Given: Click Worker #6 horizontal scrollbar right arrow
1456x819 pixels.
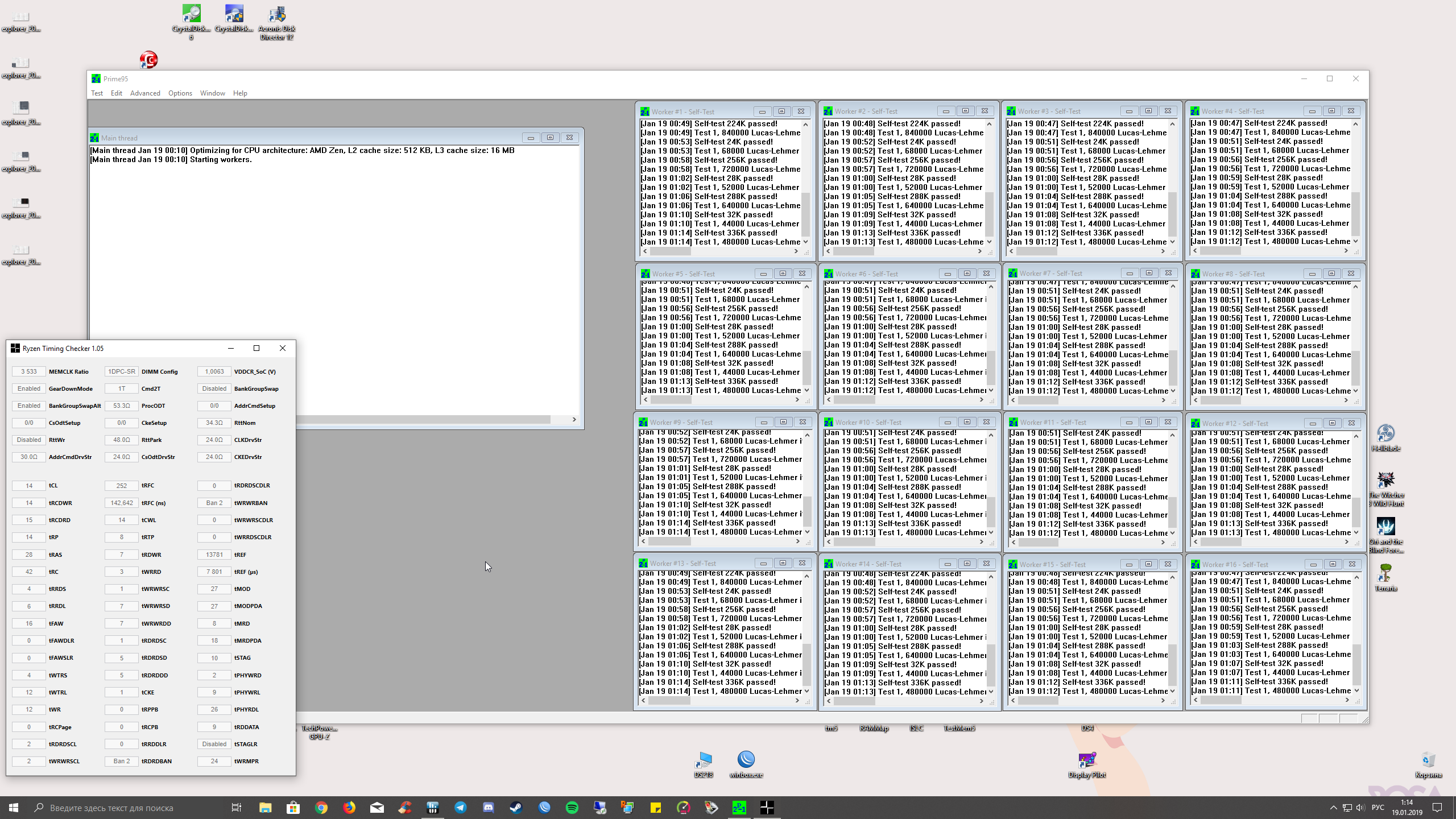Looking at the screenshot, I should (982, 400).
